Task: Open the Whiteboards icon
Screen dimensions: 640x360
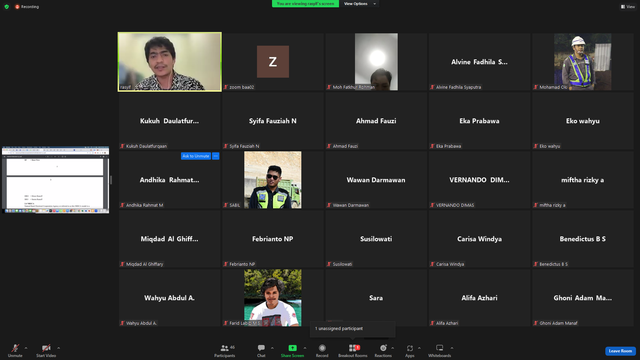Action: [440, 348]
